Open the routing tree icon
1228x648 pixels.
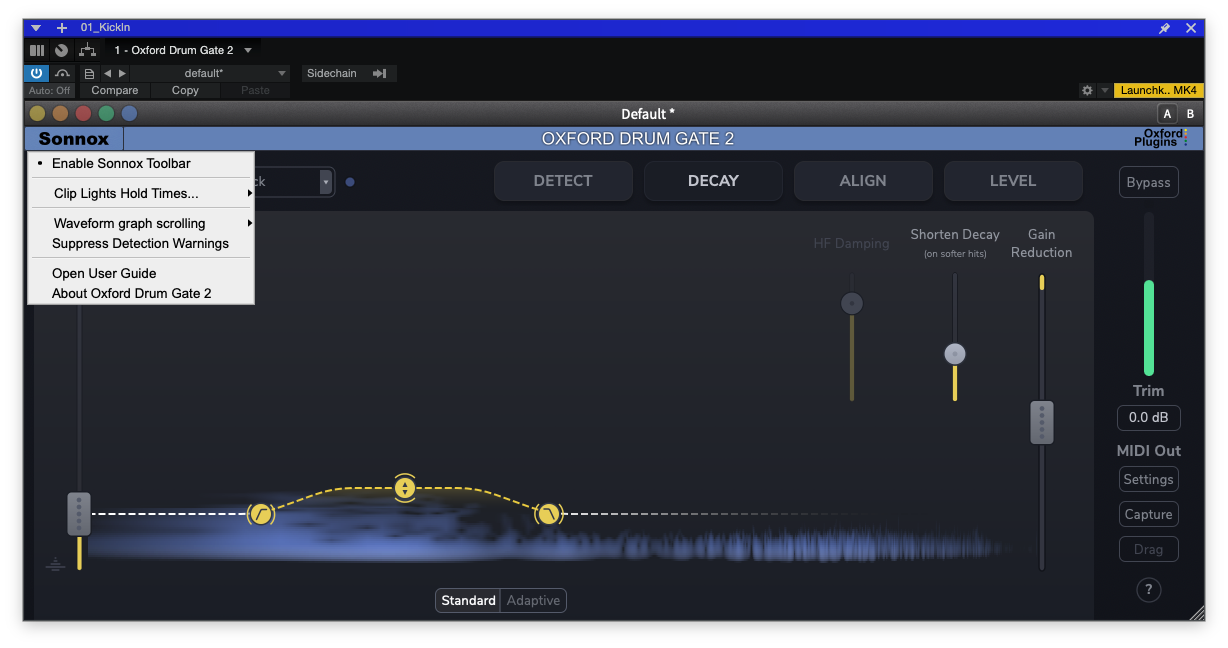click(88, 50)
